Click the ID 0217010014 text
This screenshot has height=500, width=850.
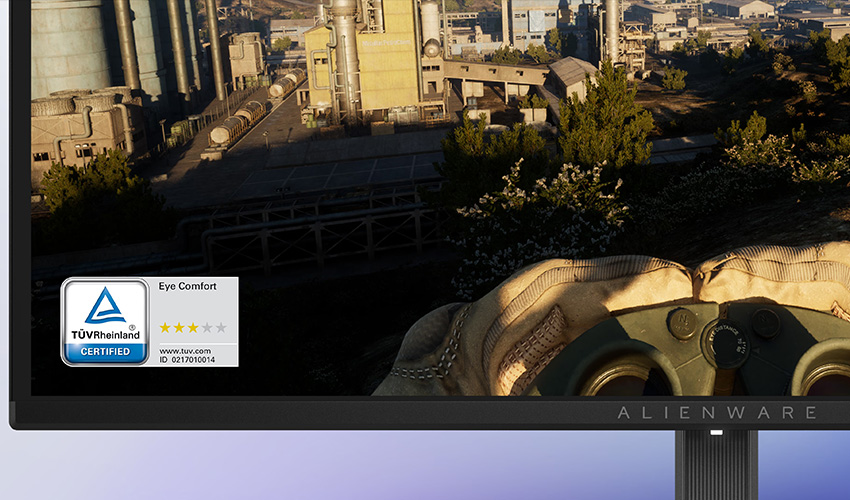[x=187, y=360]
